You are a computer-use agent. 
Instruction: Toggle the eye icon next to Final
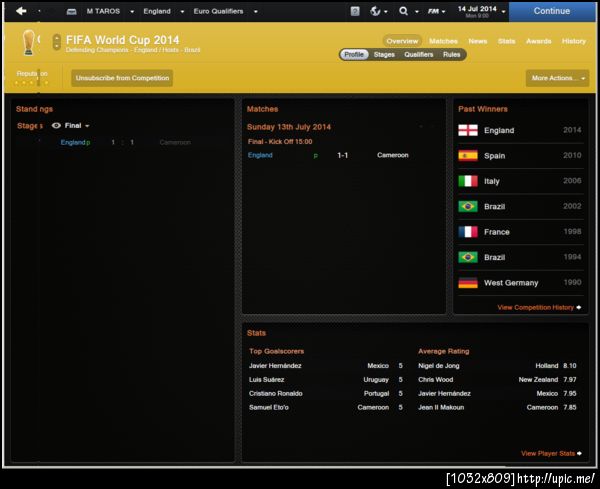(x=56, y=126)
